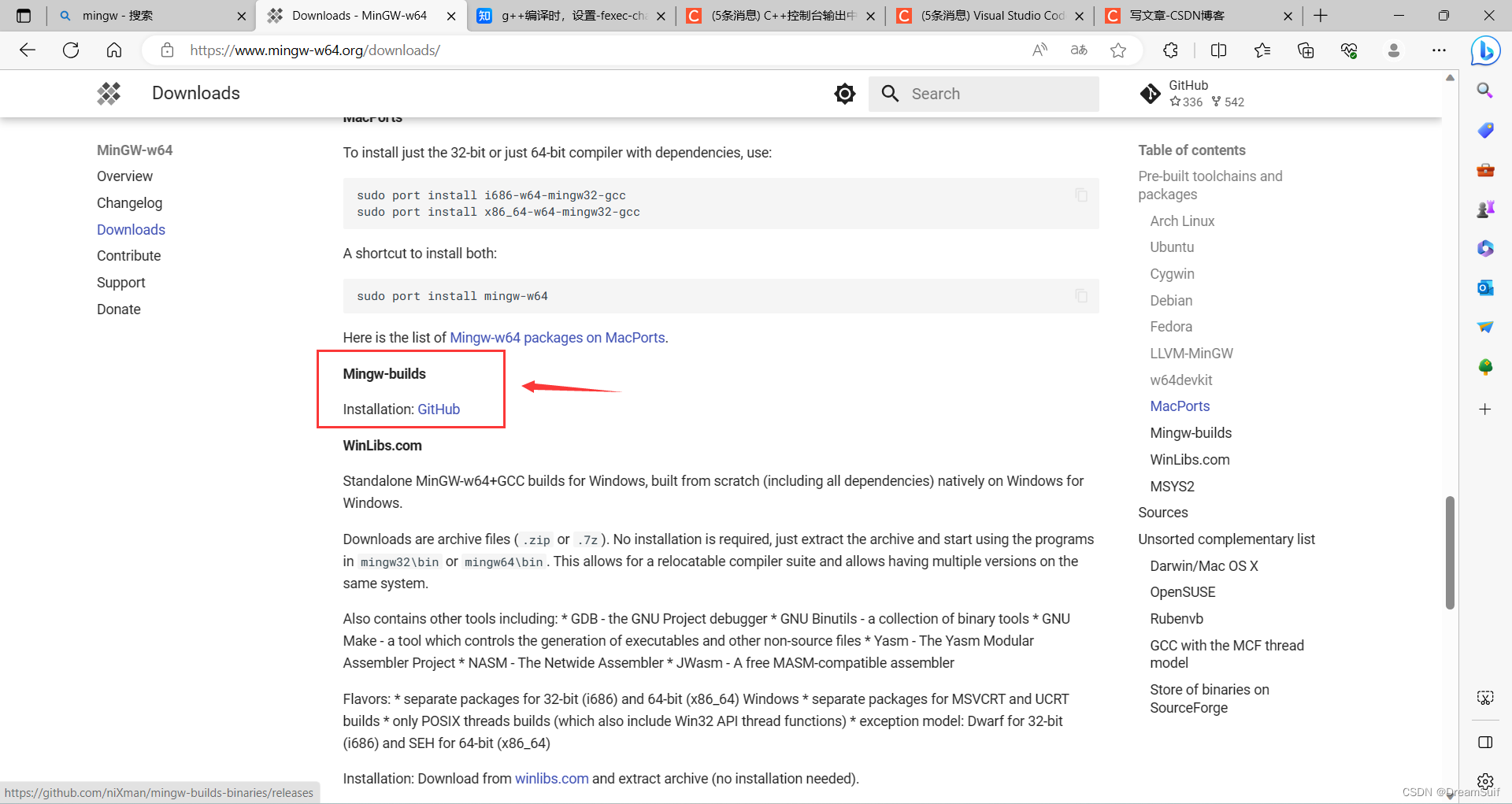Click the page vertical scrollbar thumb
Screen dimensions: 1512x804
tap(1450, 552)
